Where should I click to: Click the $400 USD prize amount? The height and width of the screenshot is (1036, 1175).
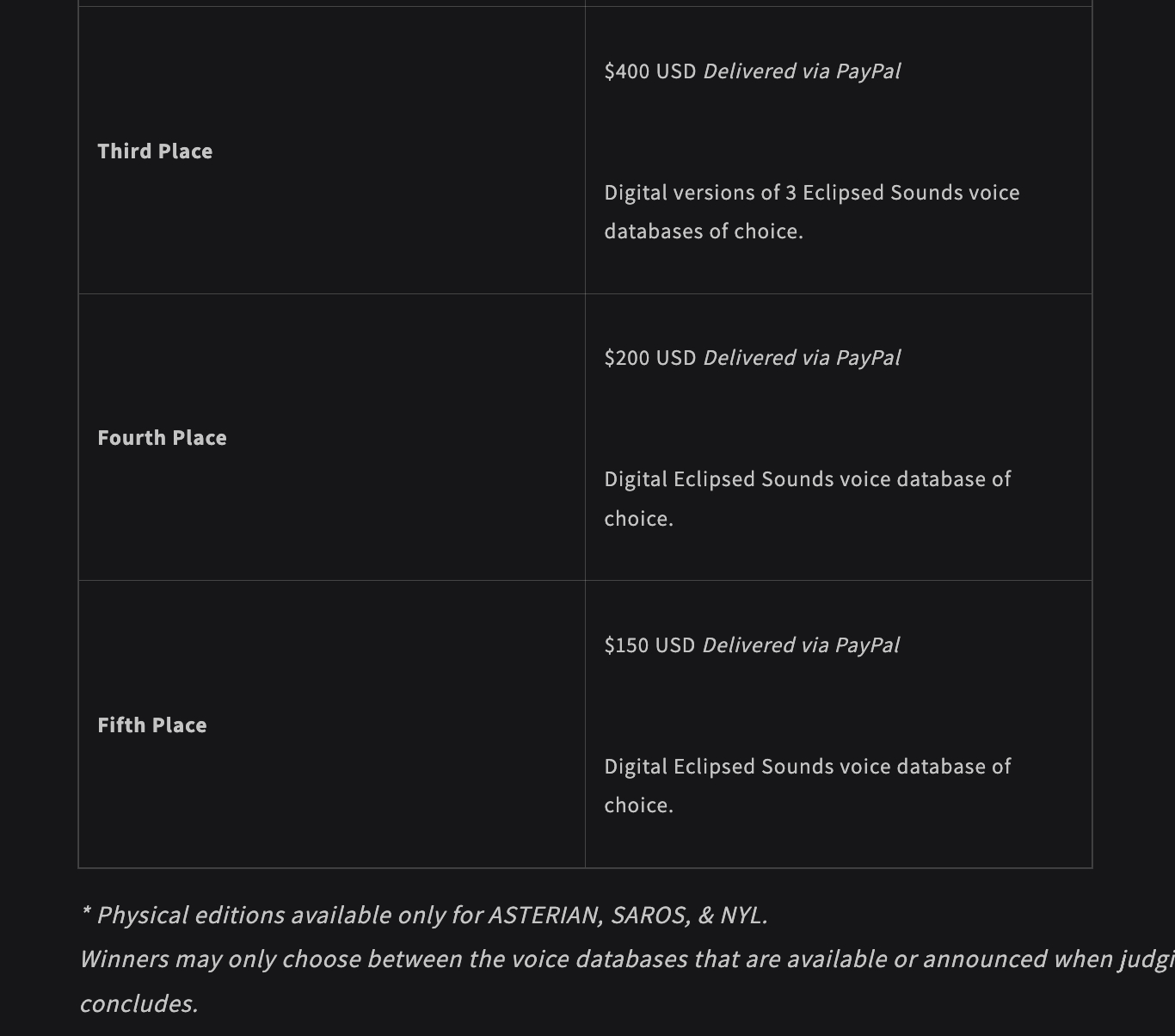coord(650,71)
